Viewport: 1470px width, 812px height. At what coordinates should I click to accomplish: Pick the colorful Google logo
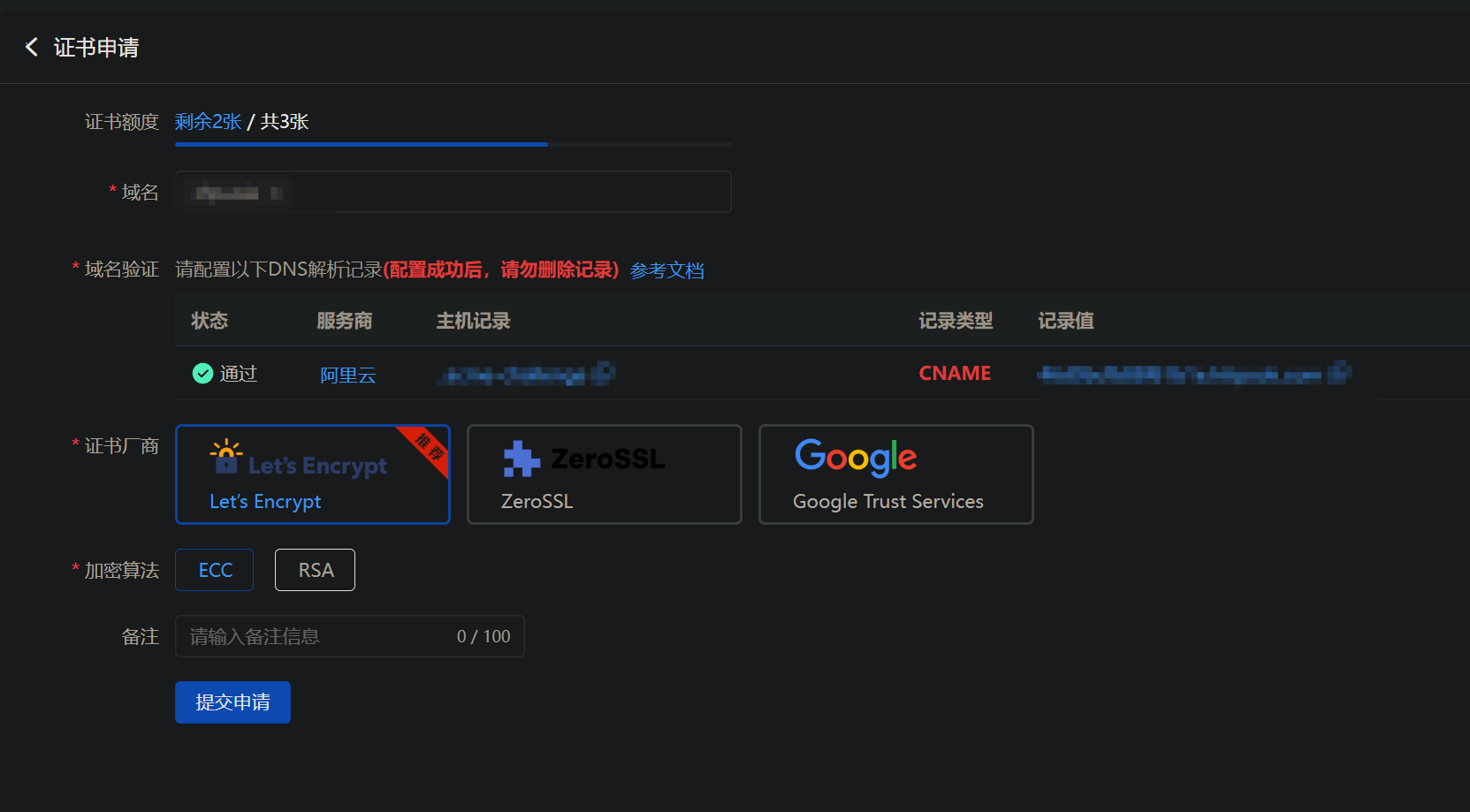point(855,457)
